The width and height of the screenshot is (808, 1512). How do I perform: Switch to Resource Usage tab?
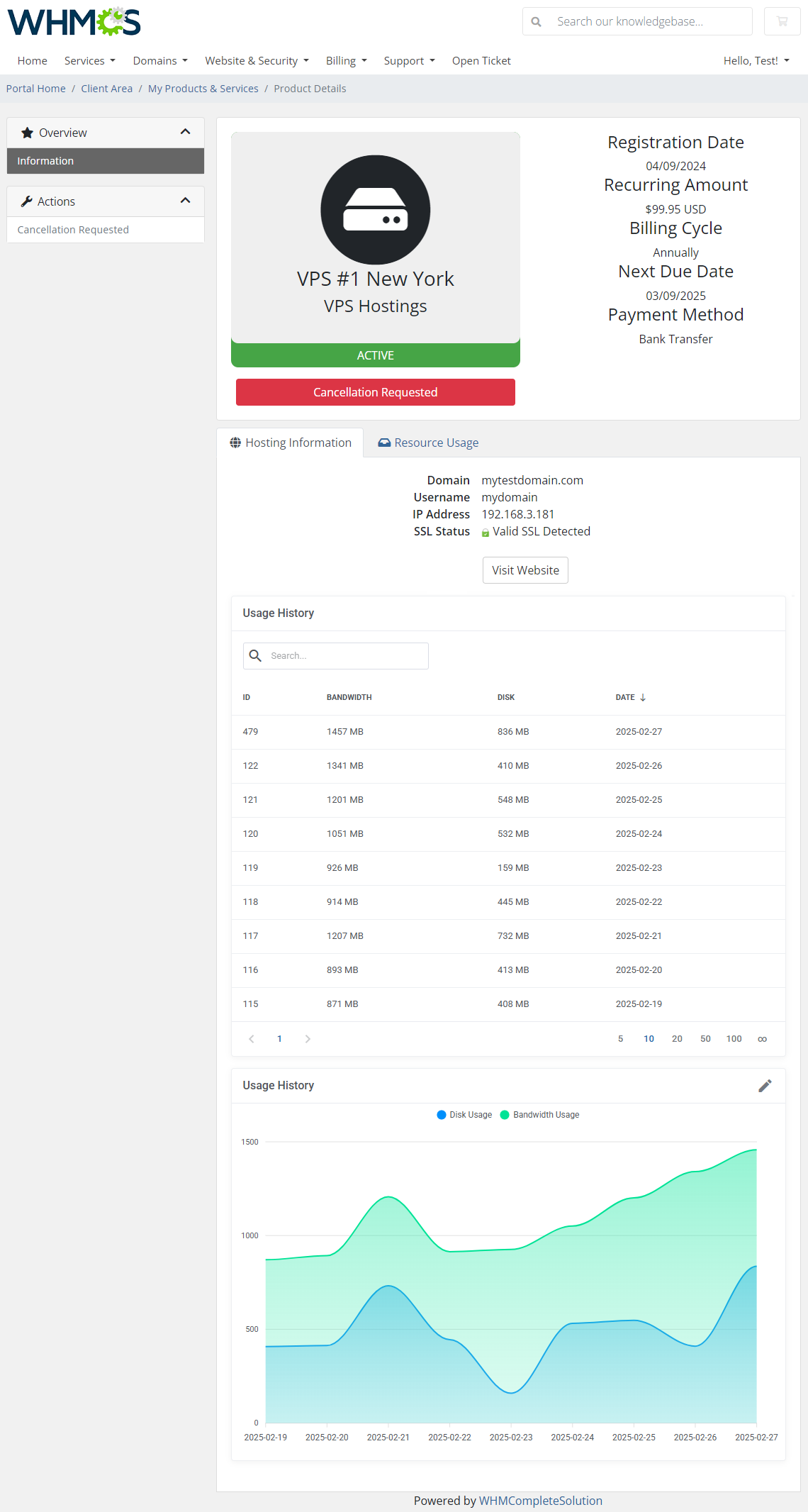[428, 443]
